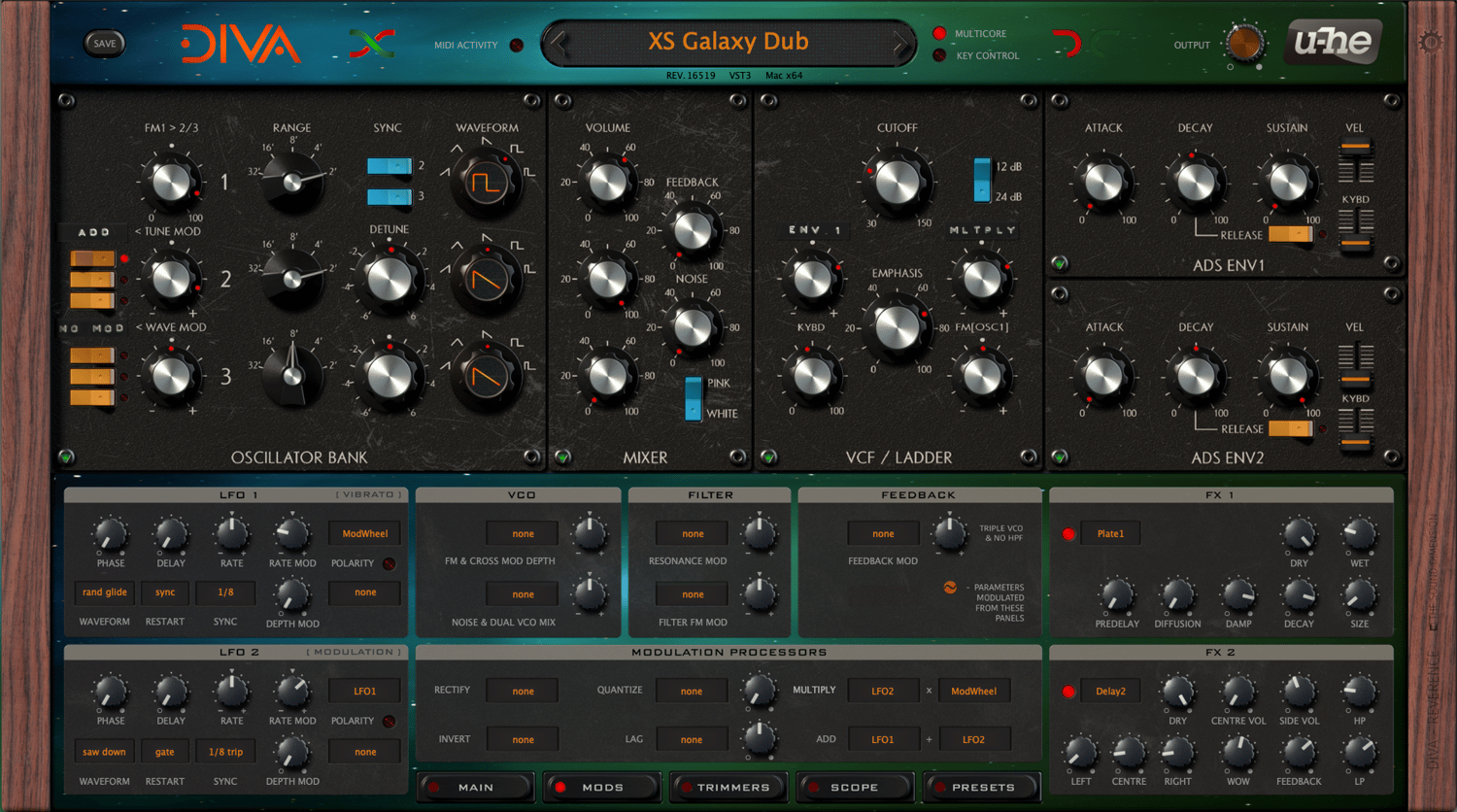This screenshot has height=812, width=1457.
Task: Open LFO 2 waveform 'saw down' selector
Action: coord(105,752)
